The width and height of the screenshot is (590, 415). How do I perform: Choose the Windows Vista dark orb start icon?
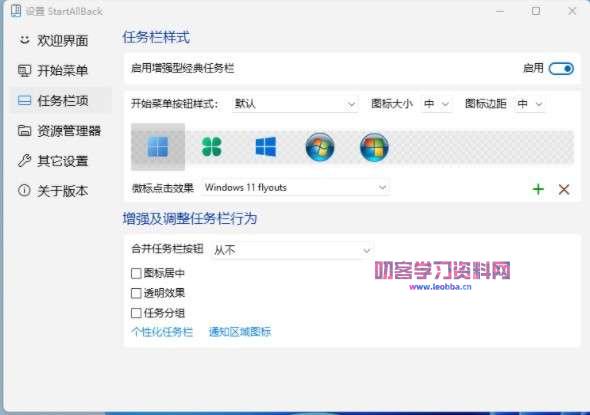374,147
